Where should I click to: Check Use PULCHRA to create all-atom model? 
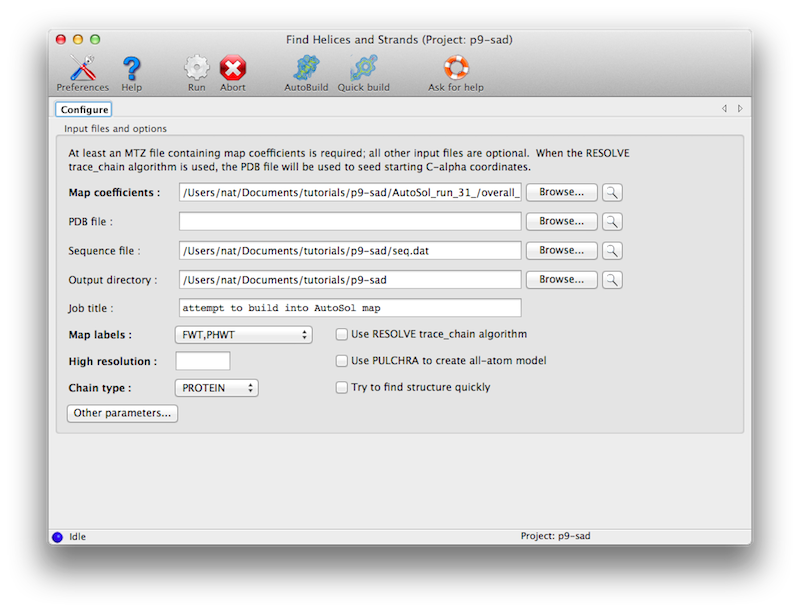pos(341,360)
